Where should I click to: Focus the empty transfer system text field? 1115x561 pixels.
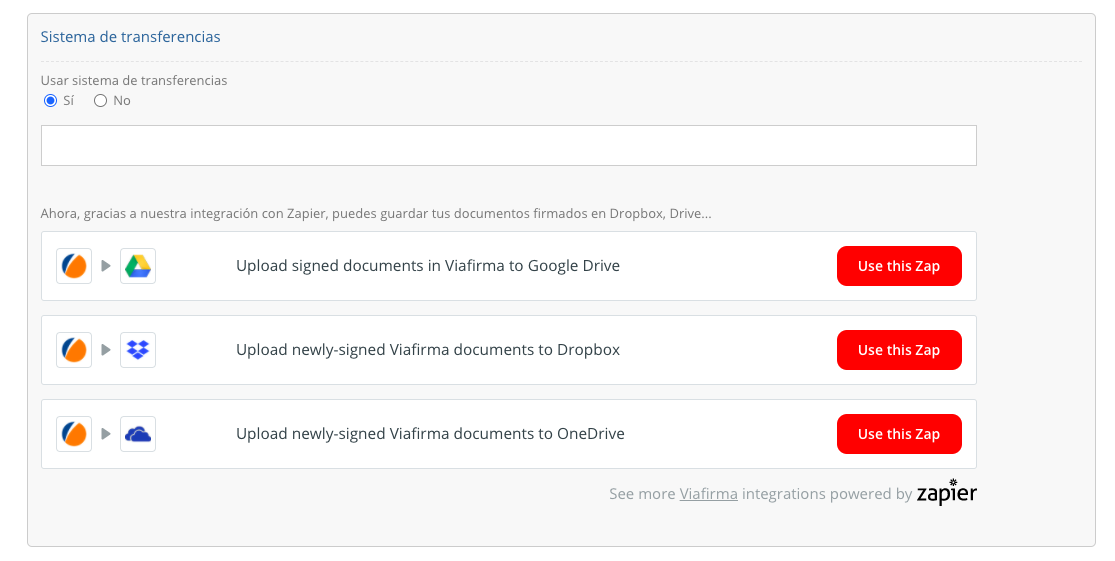coord(508,146)
